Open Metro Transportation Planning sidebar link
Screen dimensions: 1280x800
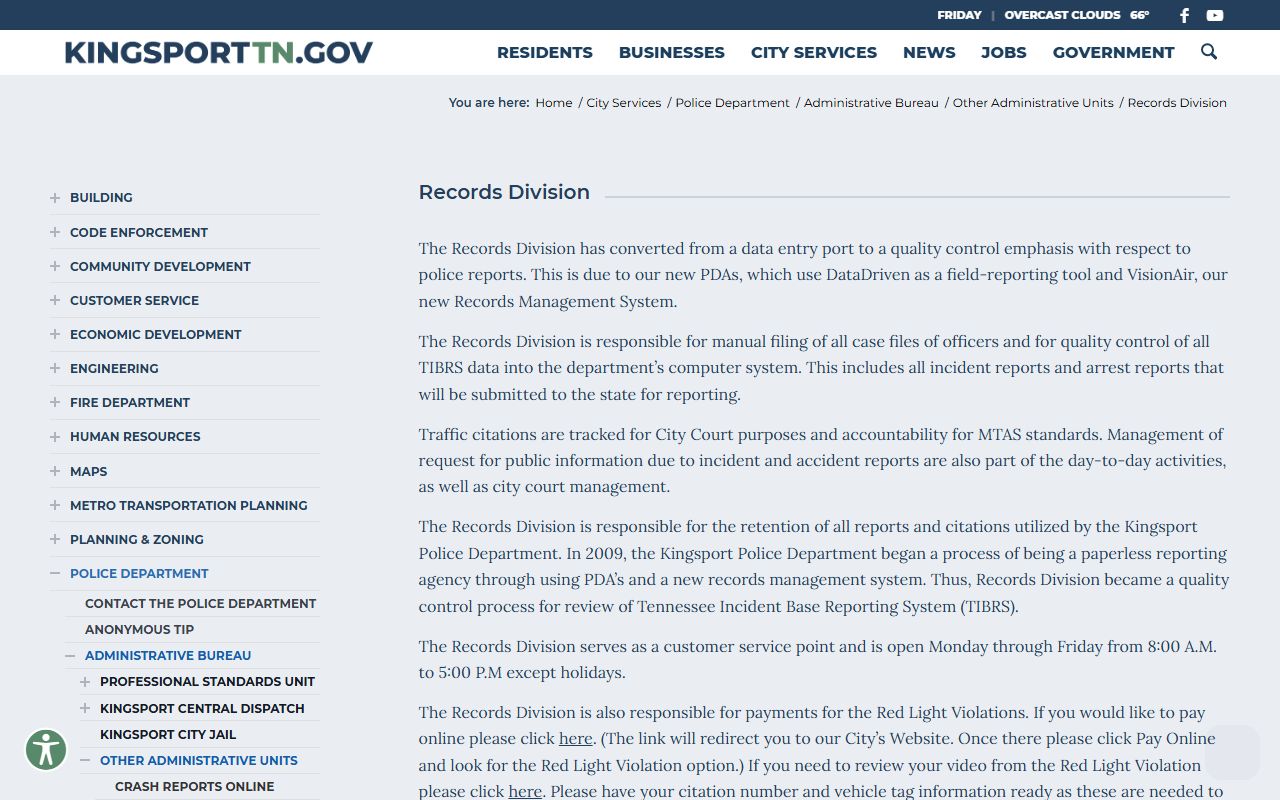coord(189,505)
